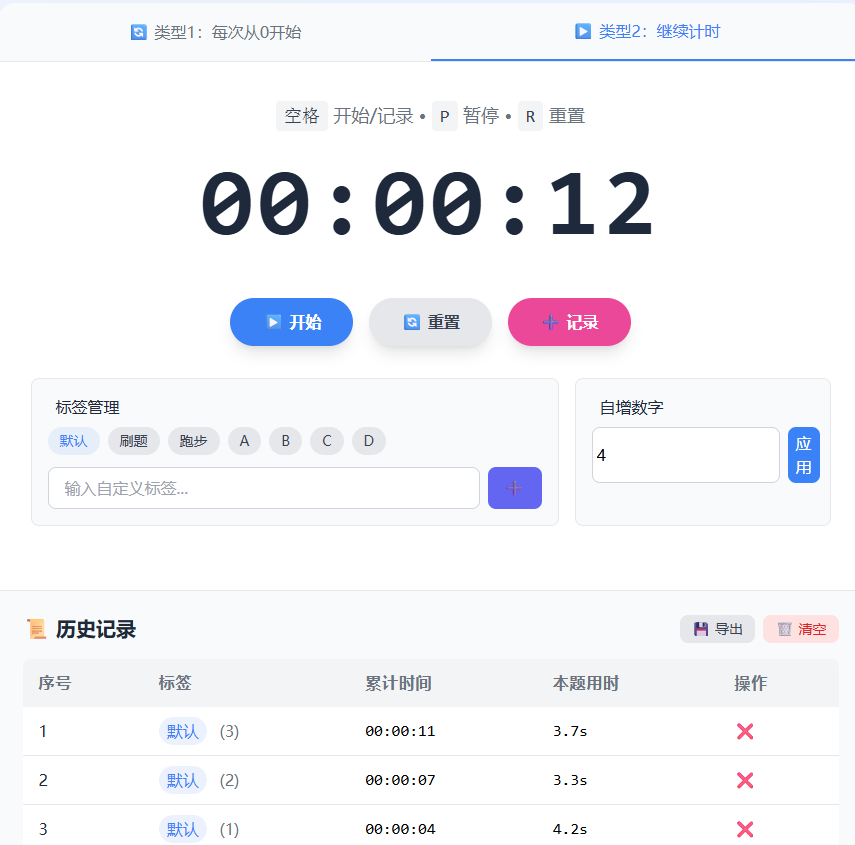Delete record row 3 with red X

tap(745, 829)
